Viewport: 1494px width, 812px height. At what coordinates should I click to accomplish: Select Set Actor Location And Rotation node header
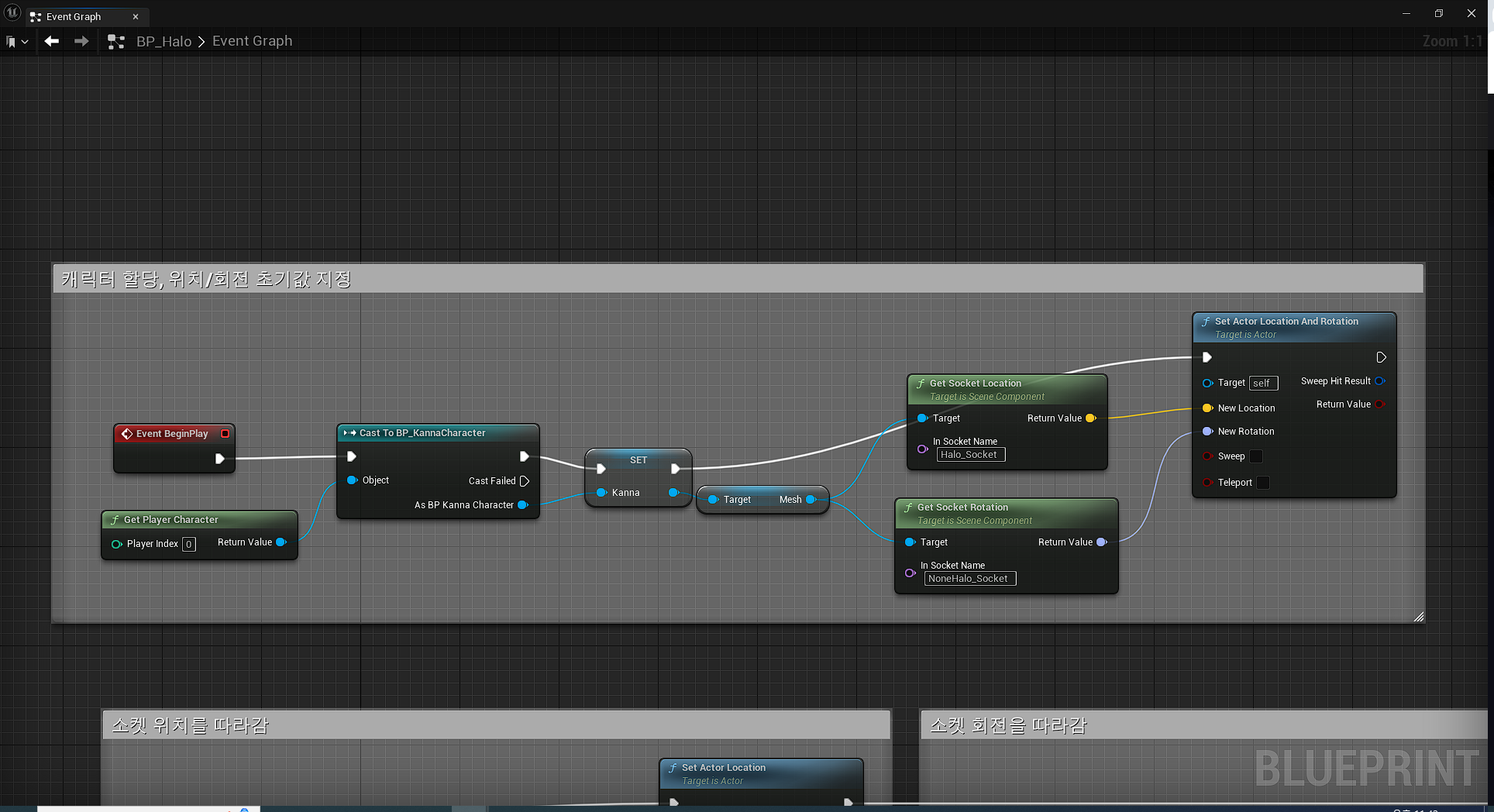coord(1294,327)
